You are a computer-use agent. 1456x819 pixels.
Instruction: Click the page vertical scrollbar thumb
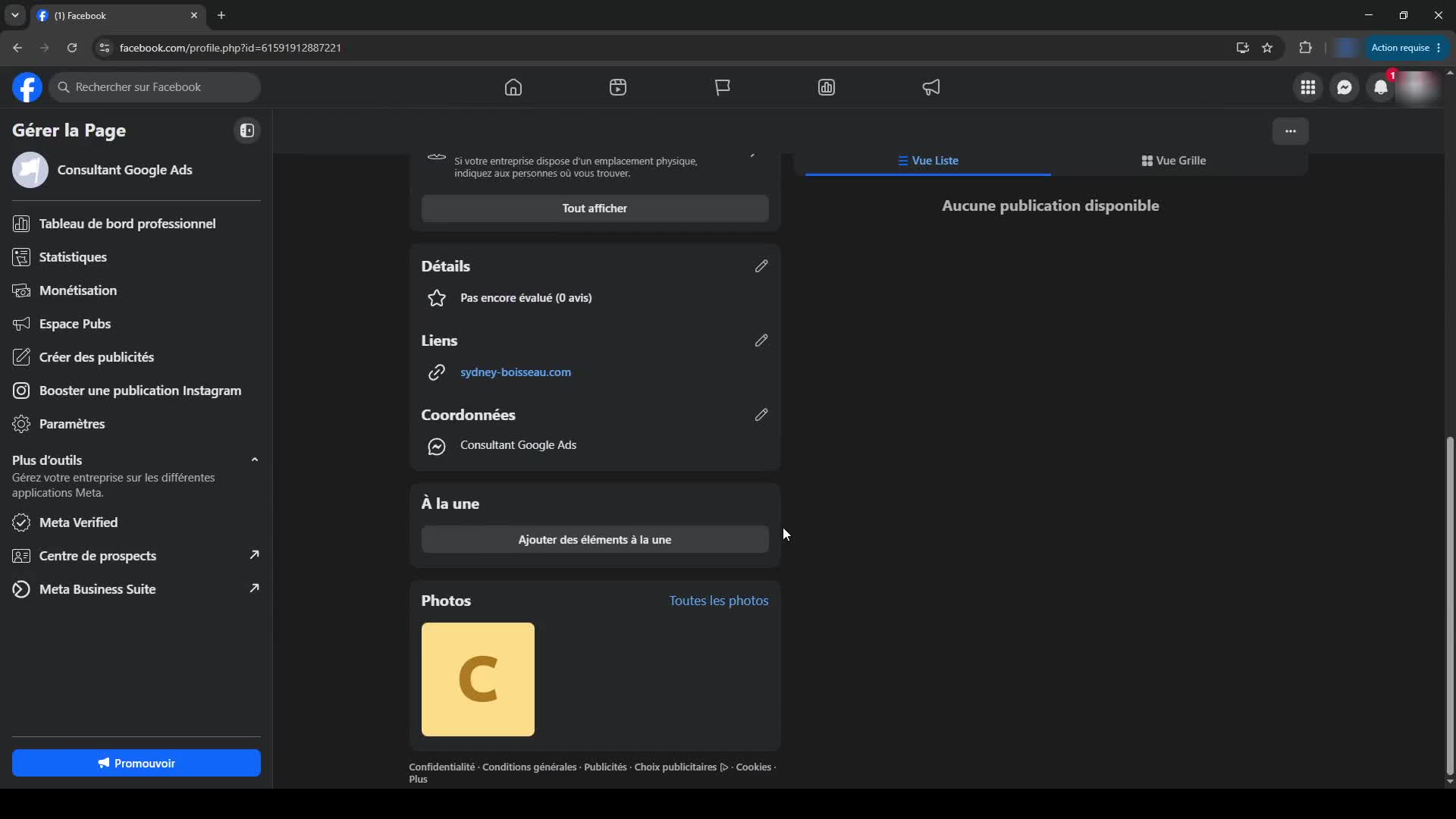pyautogui.click(x=1450, y=605)
